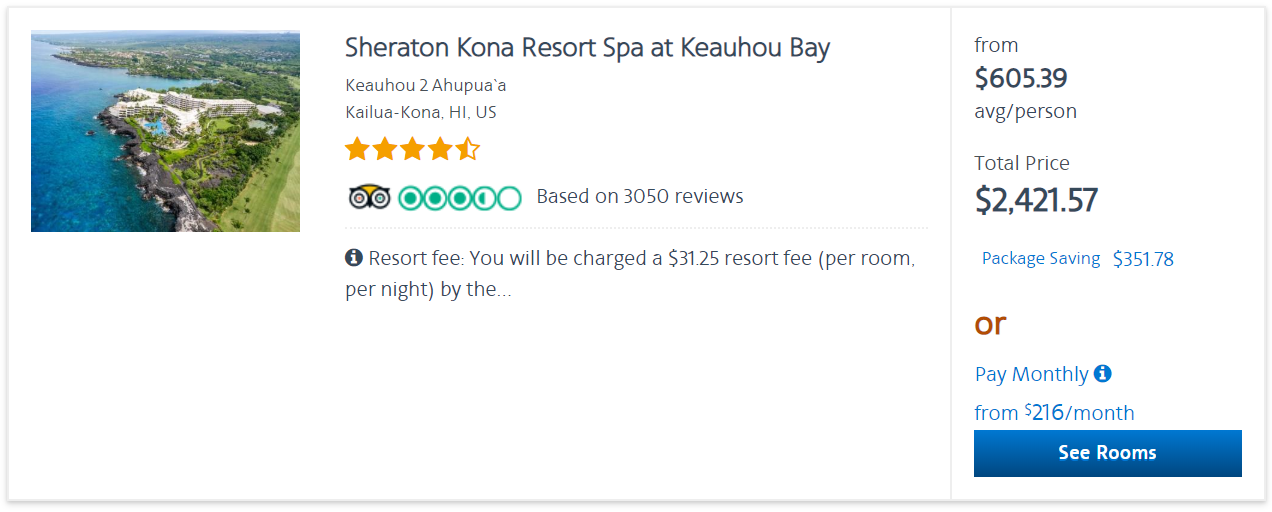Expand the truncated resort fee notice
This screenshot has height=512, width=1272.
(630, 275)
